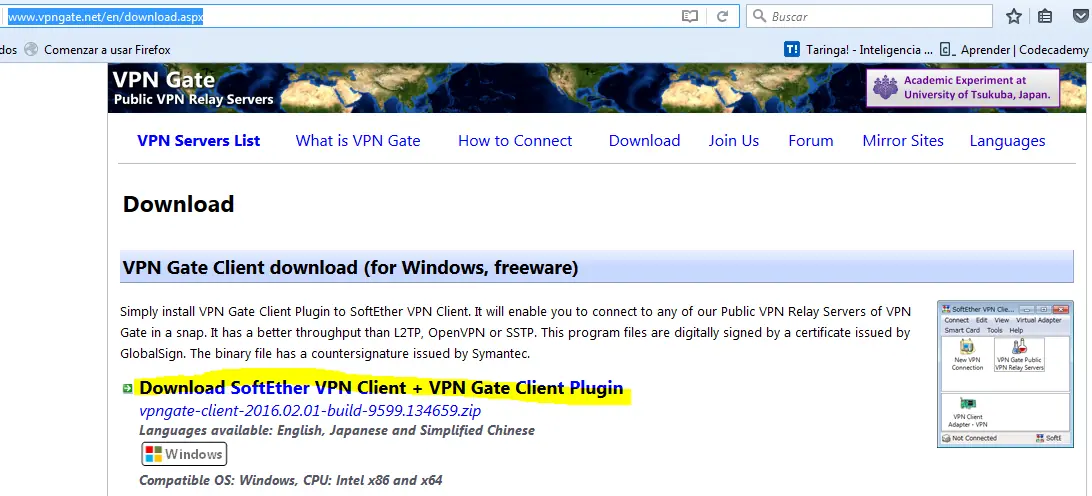The height and width of the screenshot is (496, 1092).
Task: Open the VPN Servers List page
Action: [198, 141]
